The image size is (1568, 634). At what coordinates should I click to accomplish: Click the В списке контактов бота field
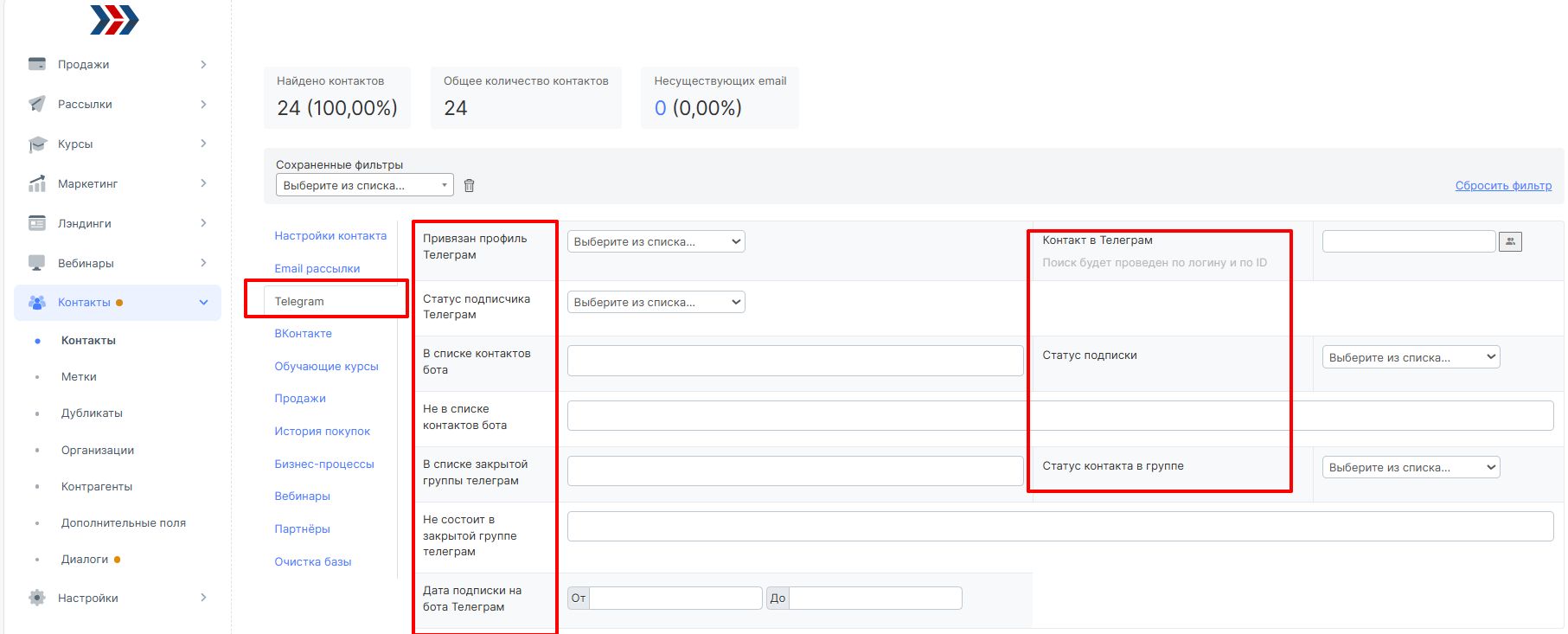click(796, 361)
